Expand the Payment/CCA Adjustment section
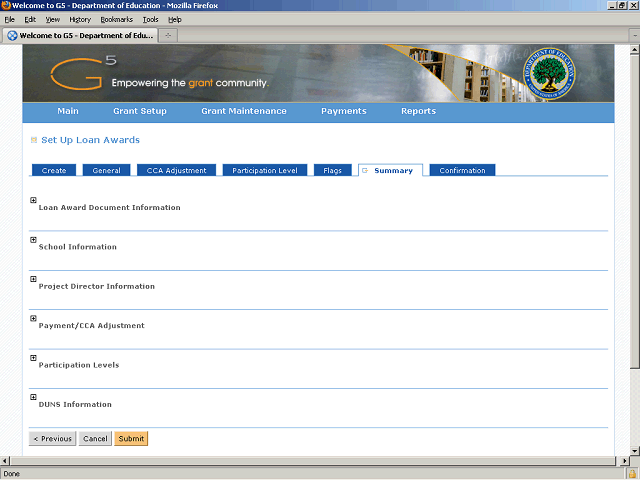640x480 pixels. (33, 318)
